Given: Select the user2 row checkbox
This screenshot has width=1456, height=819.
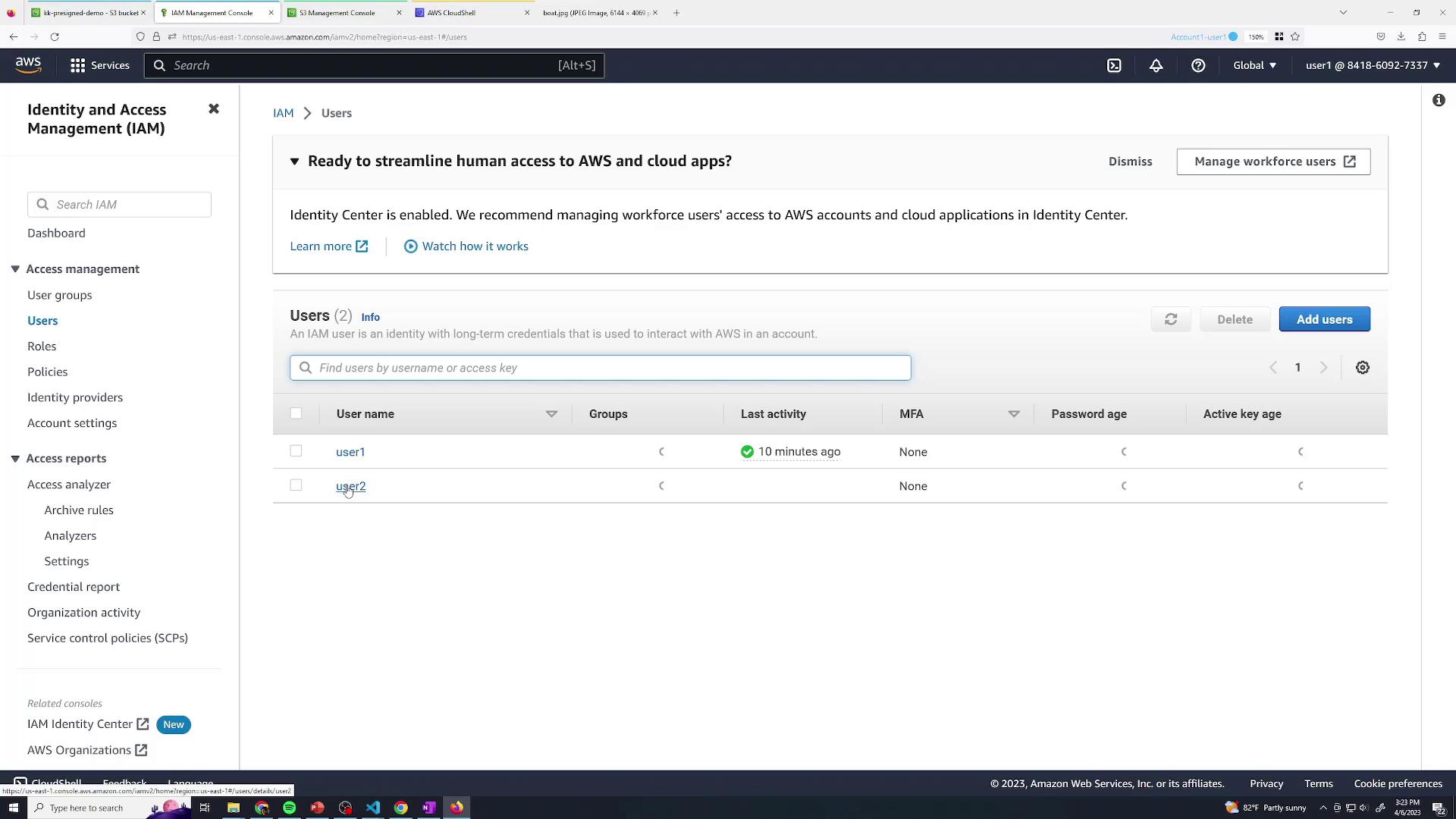Looking at the screenshot, I should click(296, 485).
